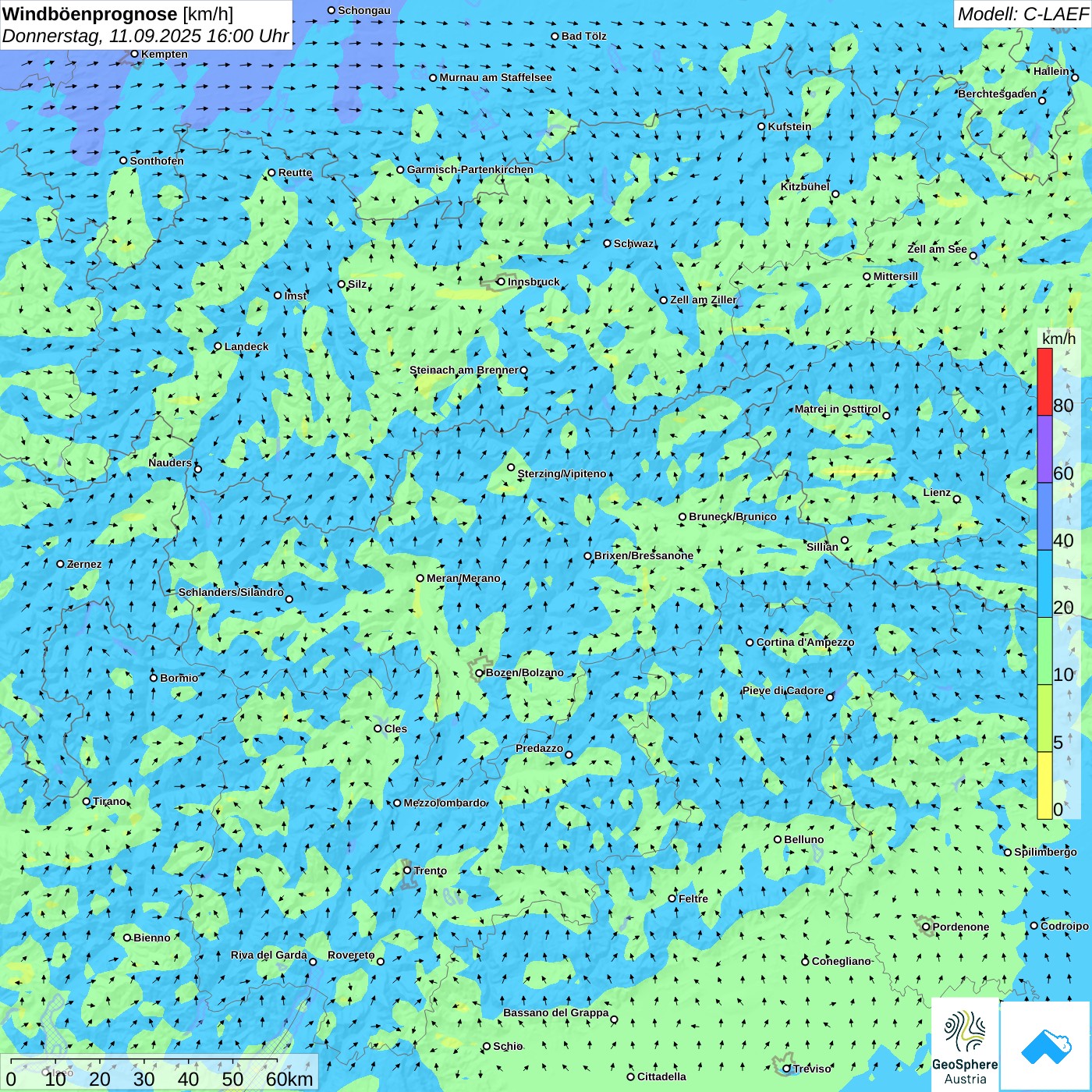Click the purple 60 km/h legend color
Image resolution: width=1092 pixels, height=1092 pixels.
pyautogui.click(x=1044, y=449)
